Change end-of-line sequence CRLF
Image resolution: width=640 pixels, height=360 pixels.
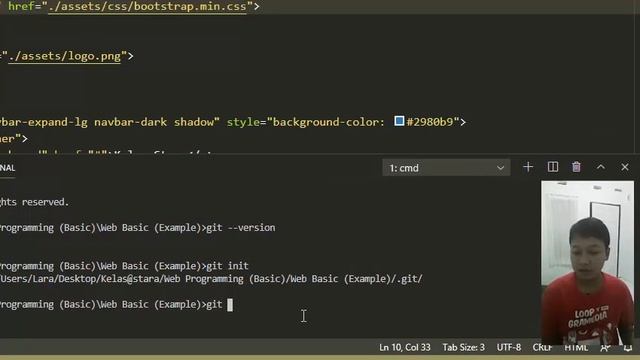pos(542,347)
